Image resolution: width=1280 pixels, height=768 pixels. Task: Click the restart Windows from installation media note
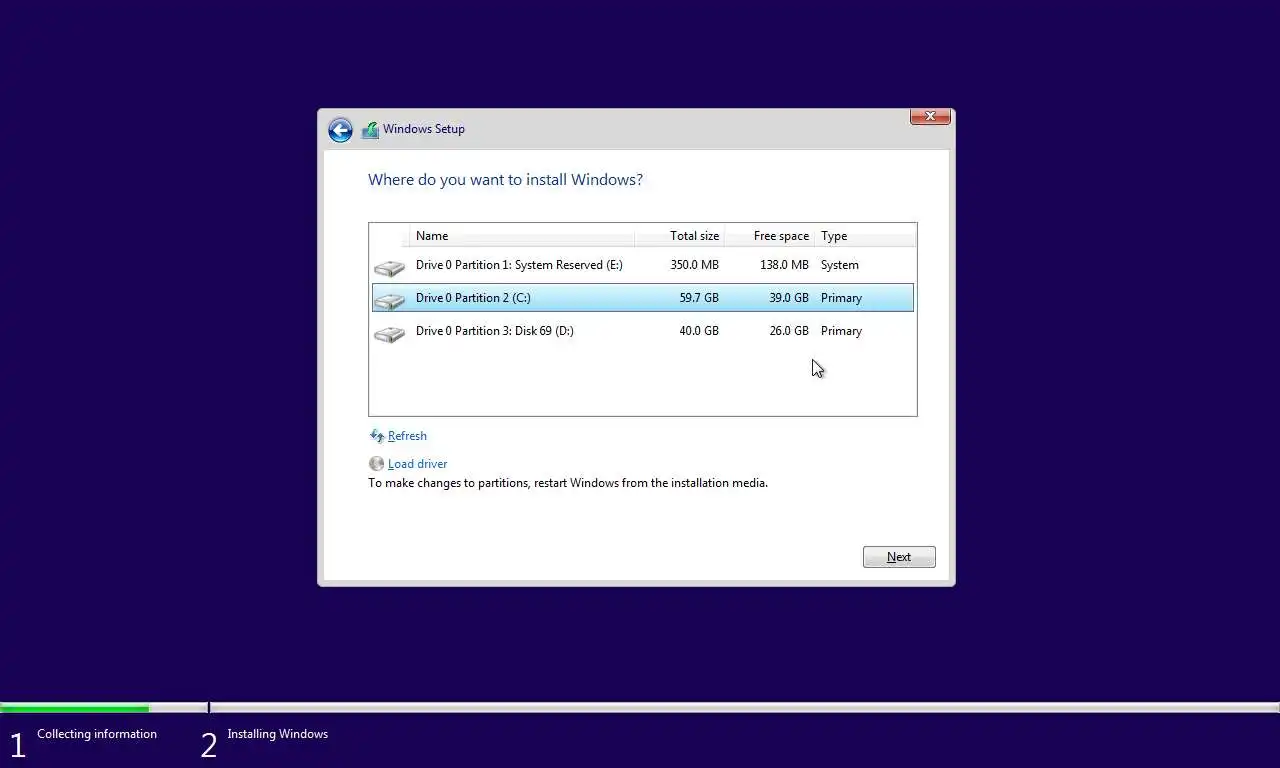pyautogui.click(x=568, y=483)
